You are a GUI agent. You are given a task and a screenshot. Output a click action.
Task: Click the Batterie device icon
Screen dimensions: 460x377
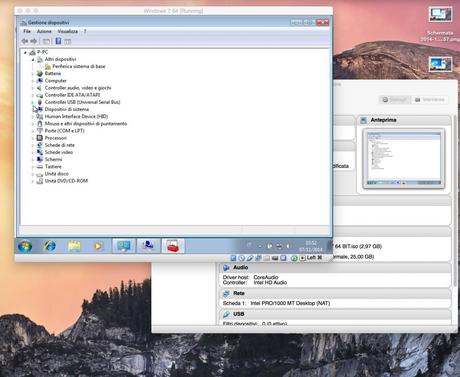click(x=40, y=73)
